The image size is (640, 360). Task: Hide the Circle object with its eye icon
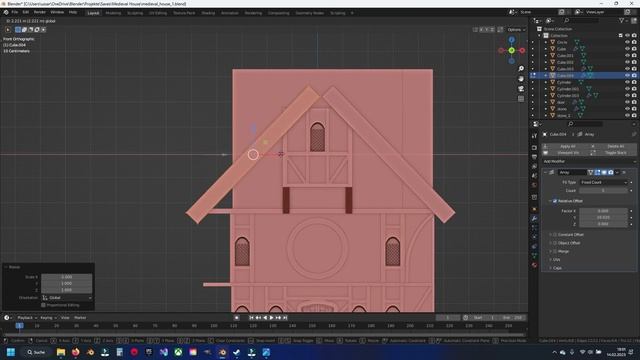[x=627, y=42]
